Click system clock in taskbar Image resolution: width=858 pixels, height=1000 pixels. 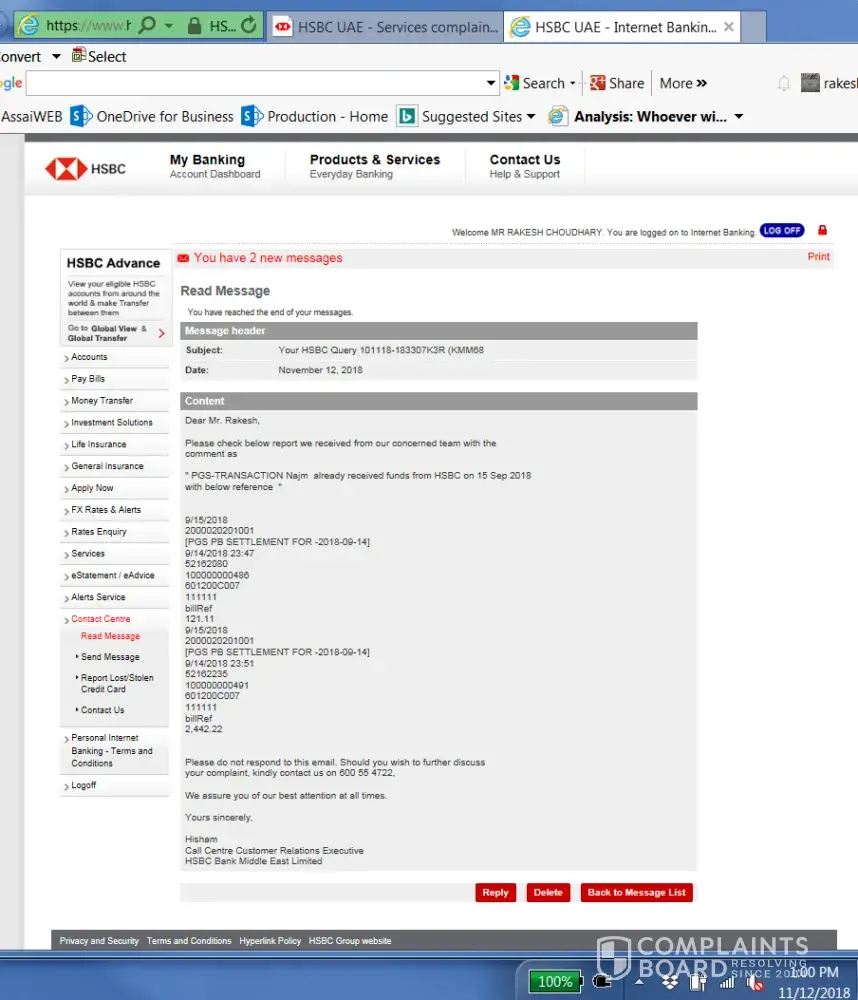[814, 982]
